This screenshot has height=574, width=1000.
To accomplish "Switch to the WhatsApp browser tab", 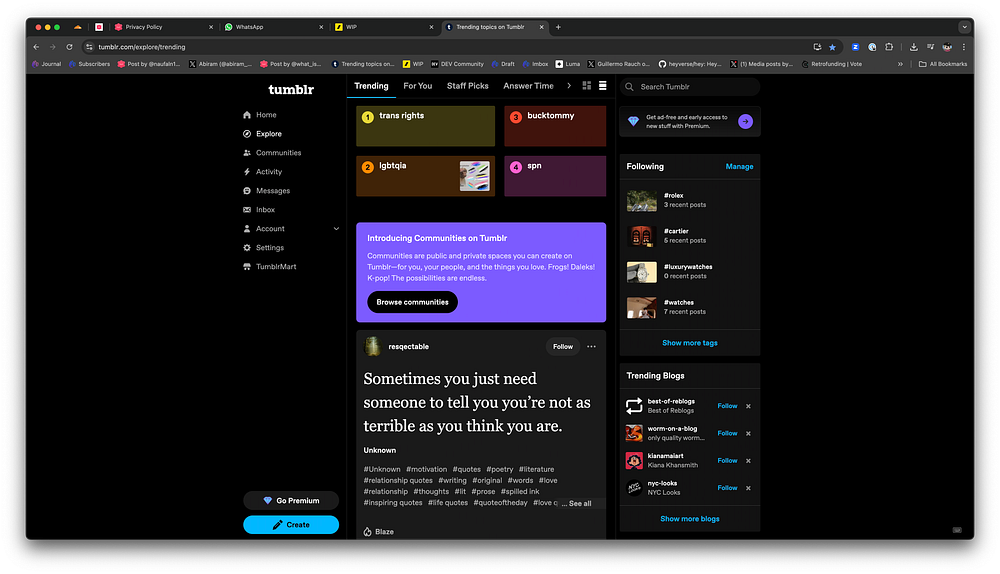I will [274, 27].
